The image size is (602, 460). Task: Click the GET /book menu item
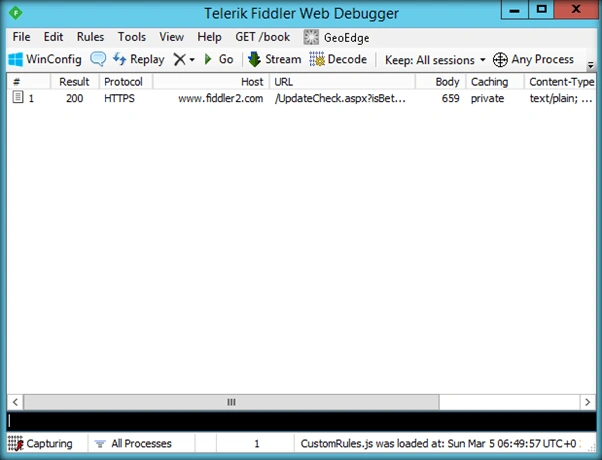[x=263, y=37]
